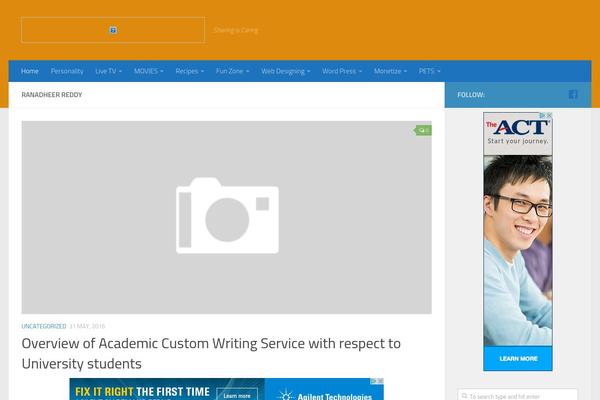Focus the sidebar search input field

pos(518,396)
